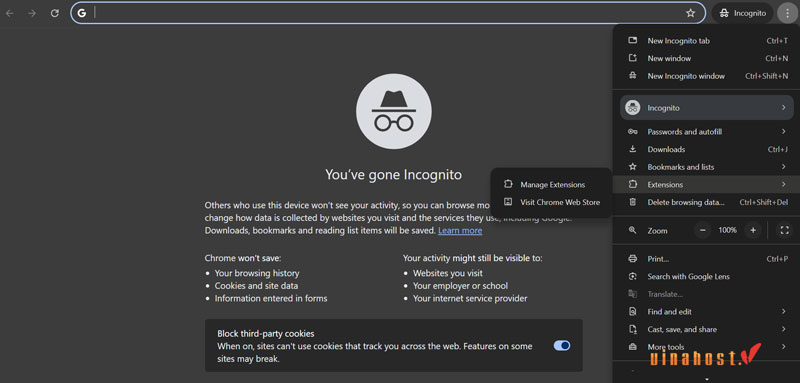
Task: Click the Incognito chip beside the address bar
Action: click(x=742, y=13)
